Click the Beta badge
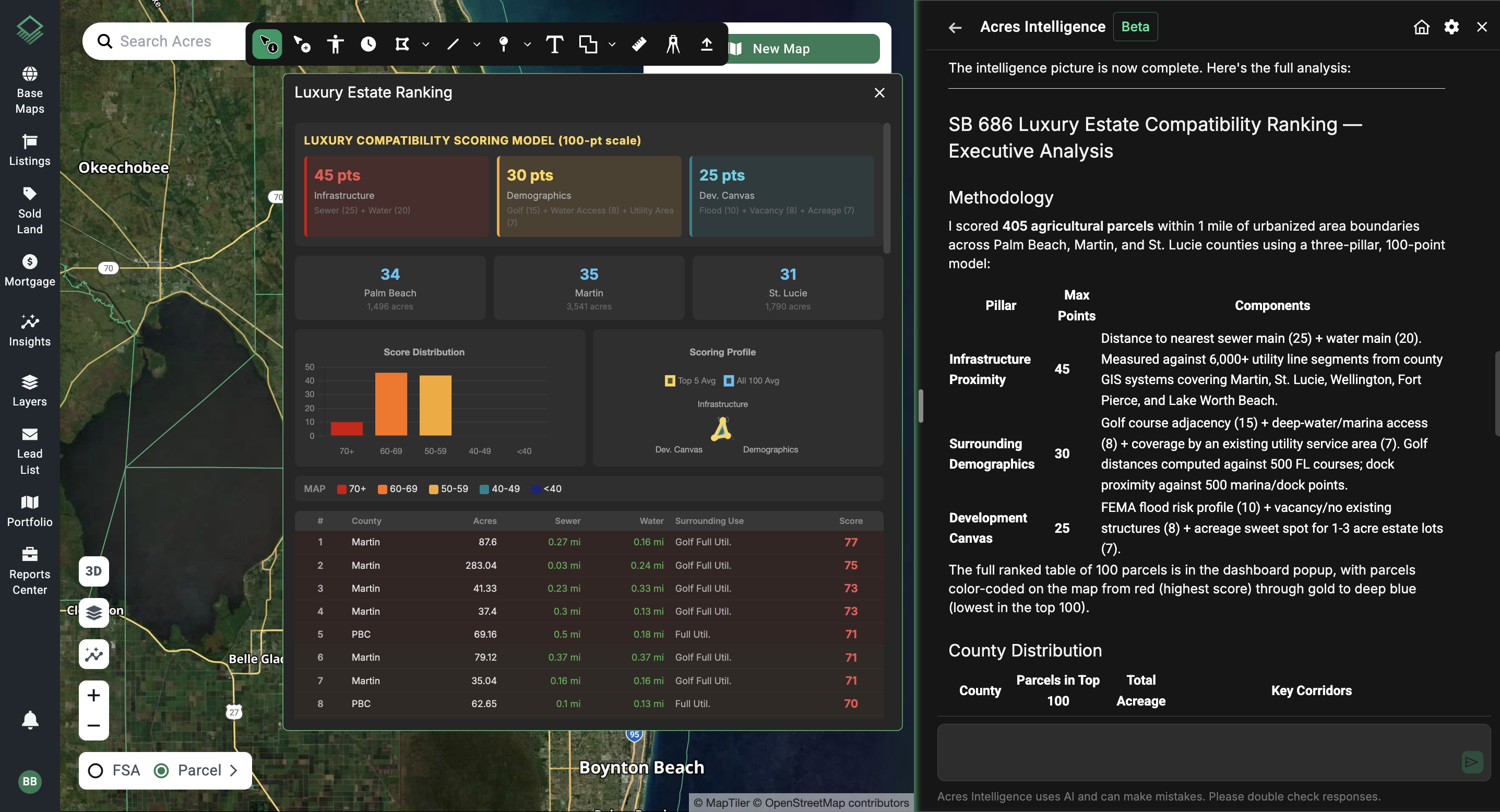The image size is (1500, 812). click(1135, 27)
